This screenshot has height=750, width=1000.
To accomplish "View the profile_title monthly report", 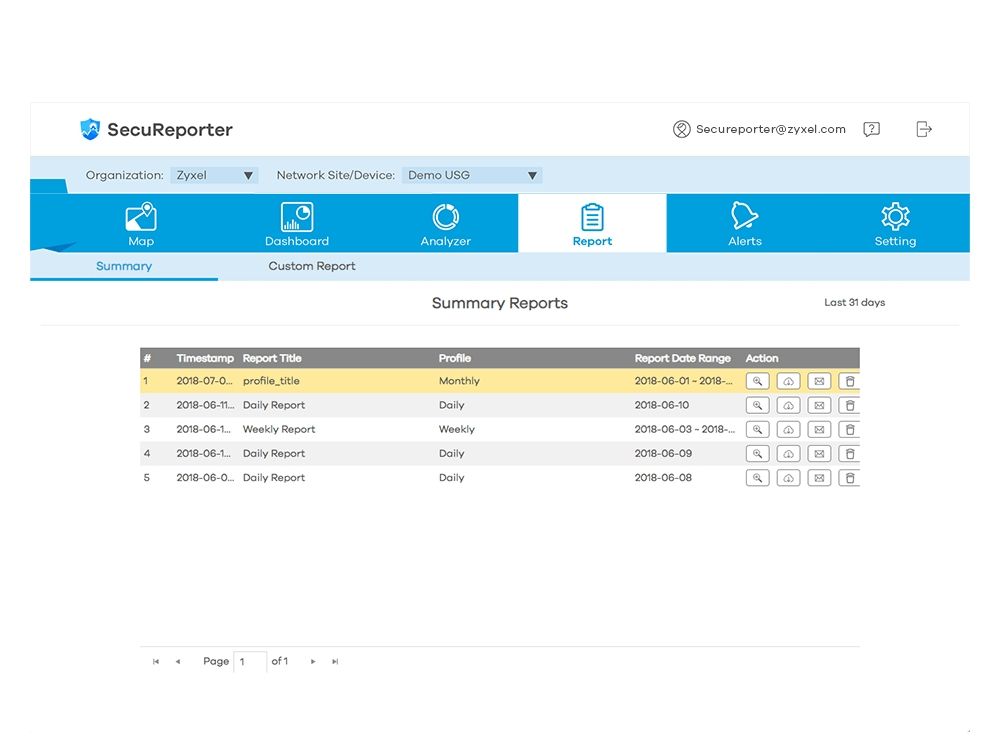I will [x=757, y=381].
